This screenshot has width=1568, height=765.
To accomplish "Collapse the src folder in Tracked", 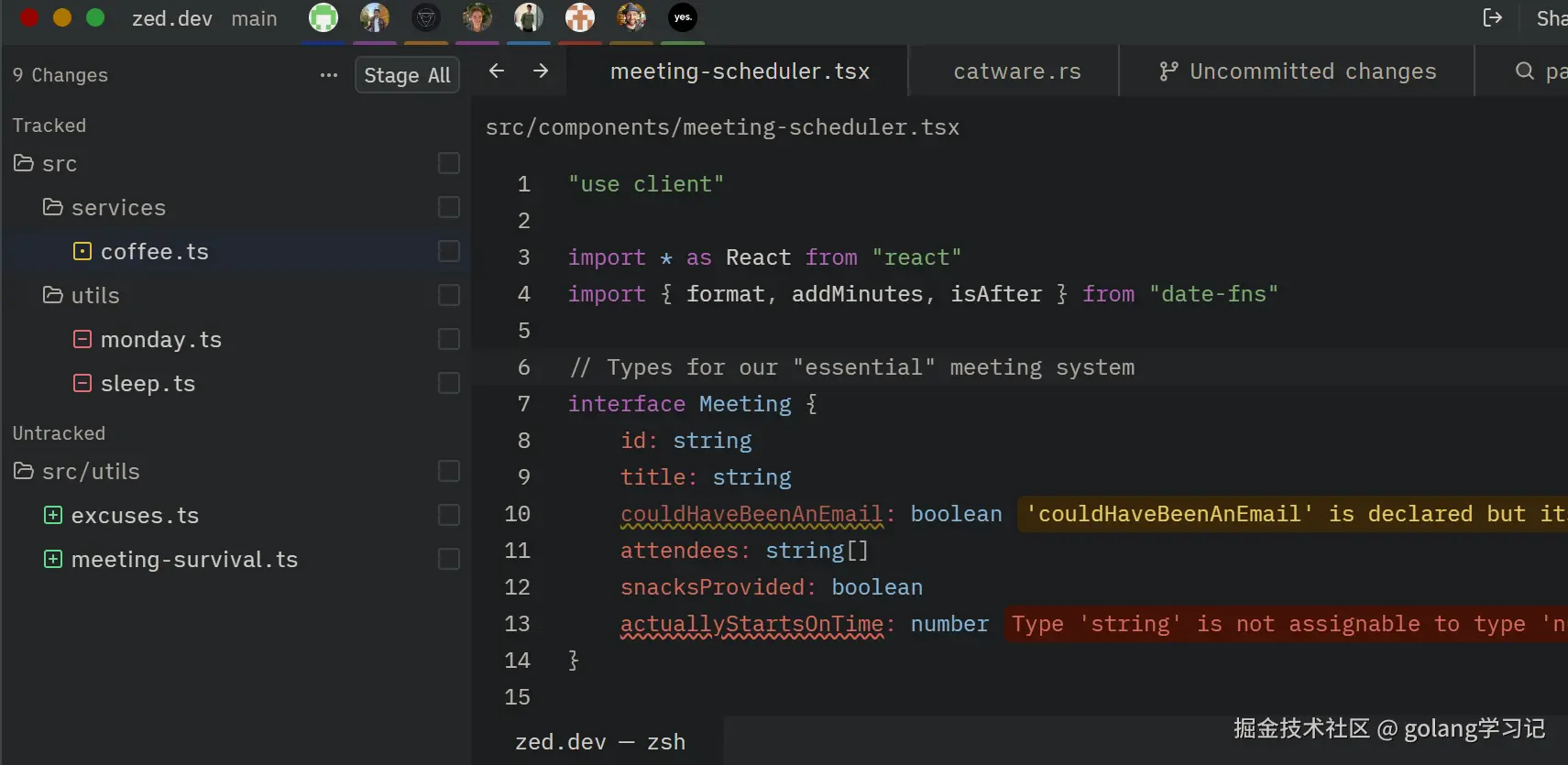I will point(24,163).
